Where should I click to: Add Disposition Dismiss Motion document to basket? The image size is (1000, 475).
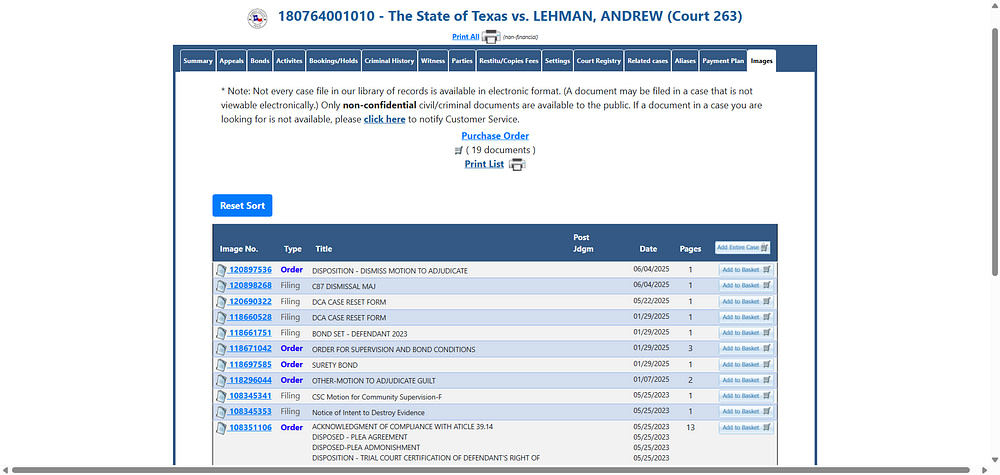tap(746, 270)
